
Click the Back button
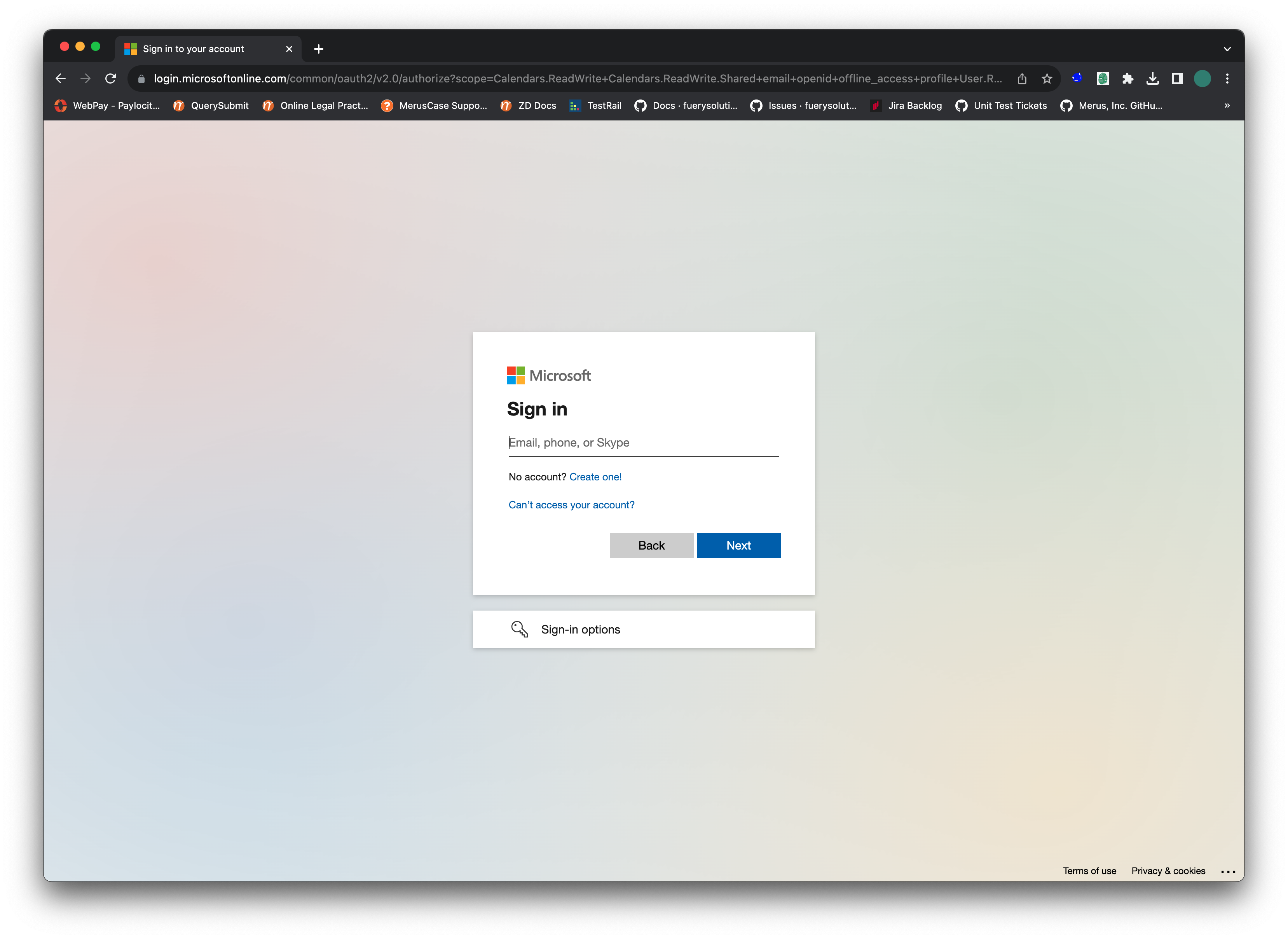point(651,545)
